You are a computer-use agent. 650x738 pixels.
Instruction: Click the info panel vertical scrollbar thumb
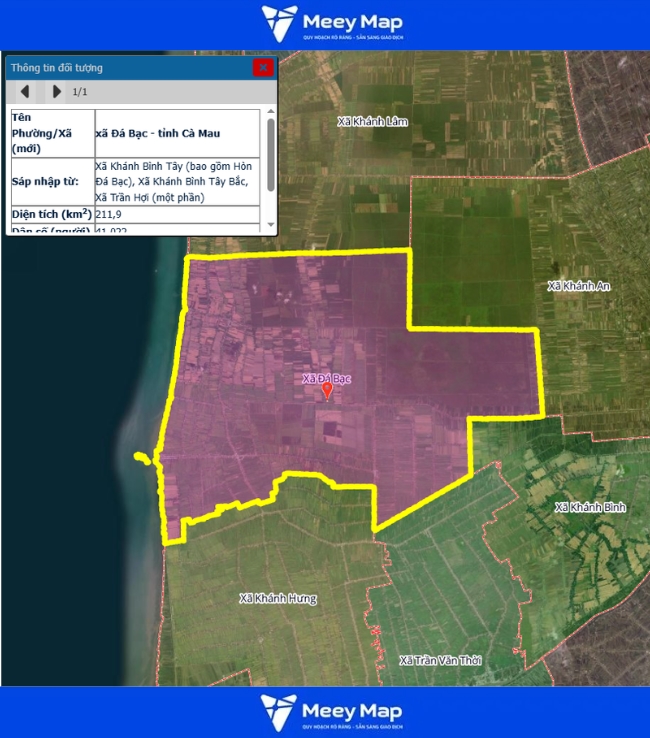[x=270, y=152]
